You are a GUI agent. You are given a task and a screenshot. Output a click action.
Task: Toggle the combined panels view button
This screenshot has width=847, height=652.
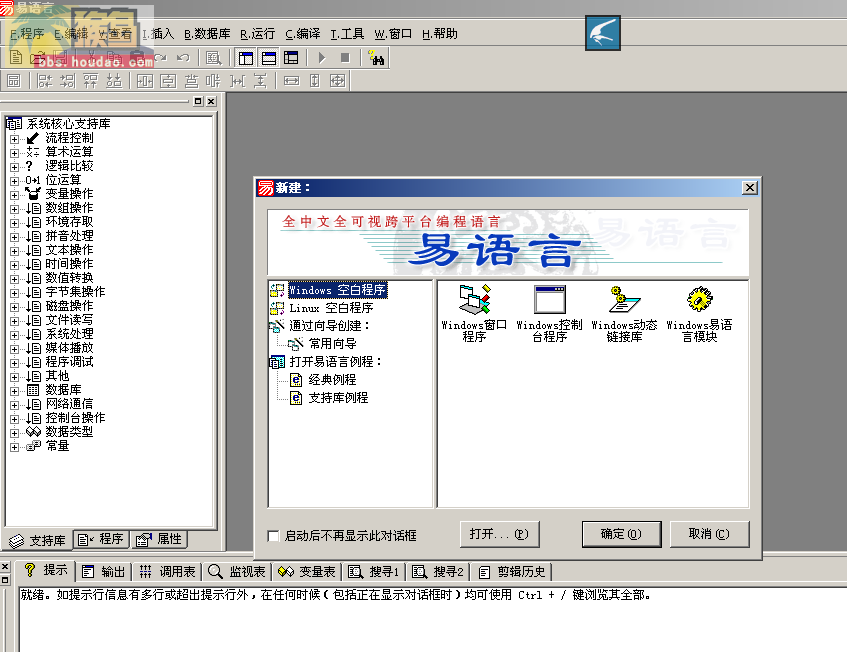point(291,58)
